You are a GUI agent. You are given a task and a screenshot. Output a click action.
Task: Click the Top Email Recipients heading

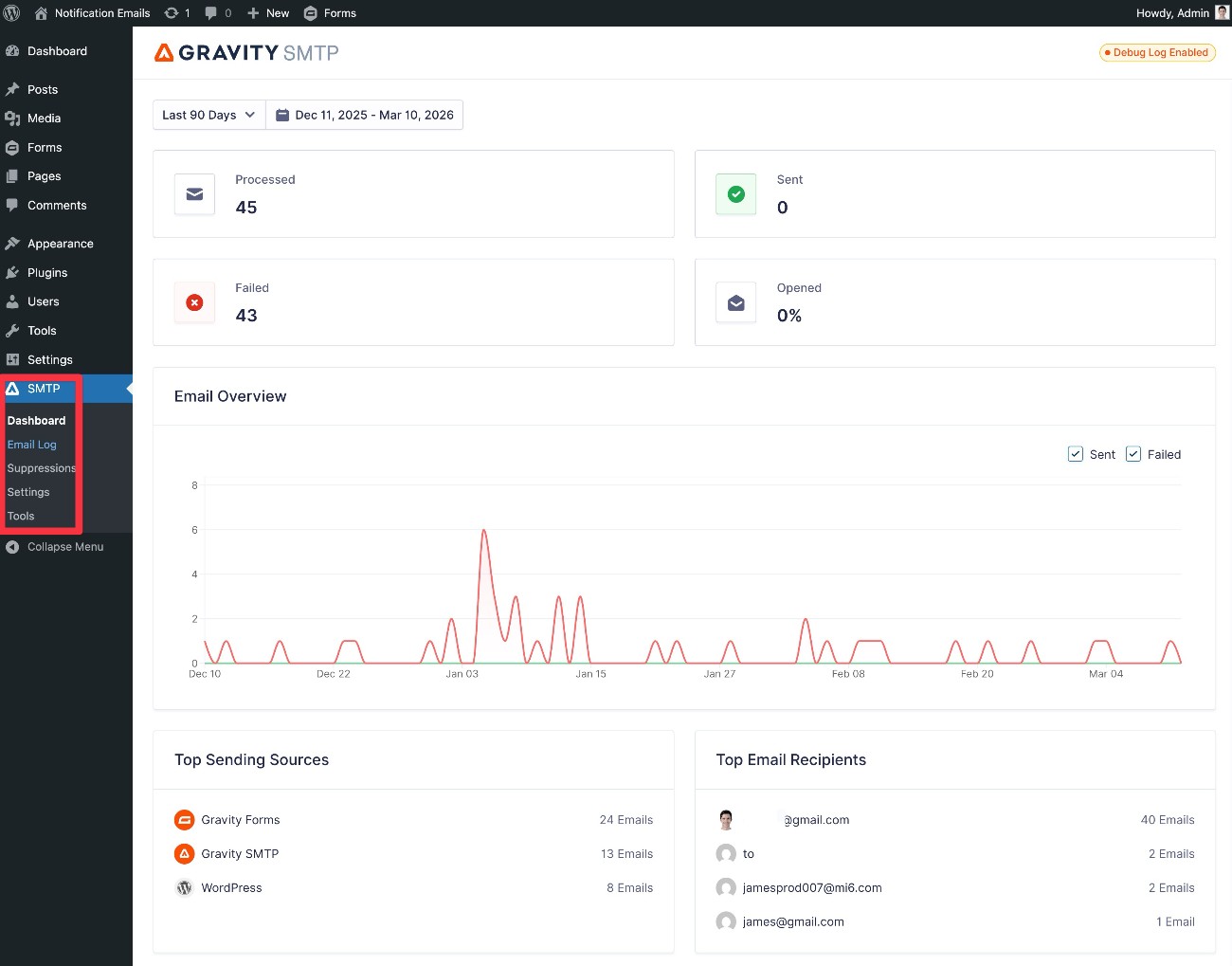coord(791,760)
